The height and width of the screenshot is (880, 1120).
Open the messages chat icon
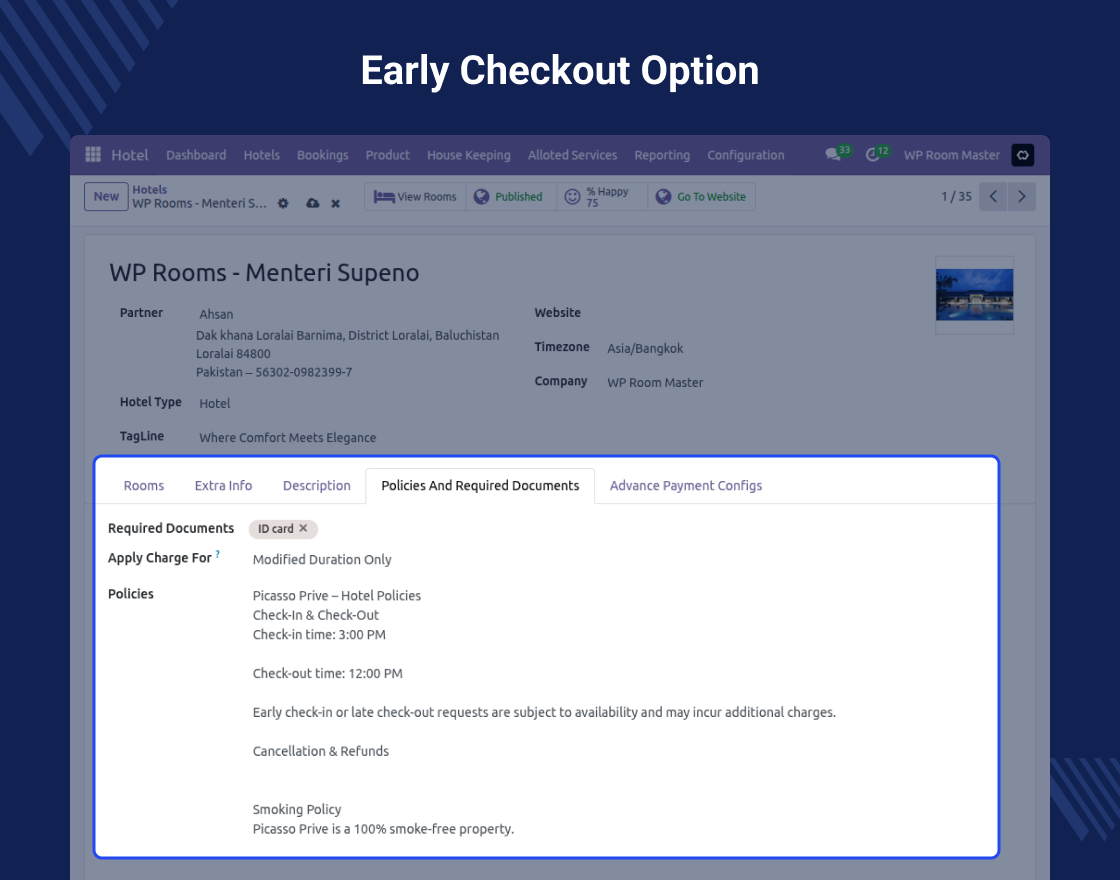pyautogui.click(x=832, y=155)
